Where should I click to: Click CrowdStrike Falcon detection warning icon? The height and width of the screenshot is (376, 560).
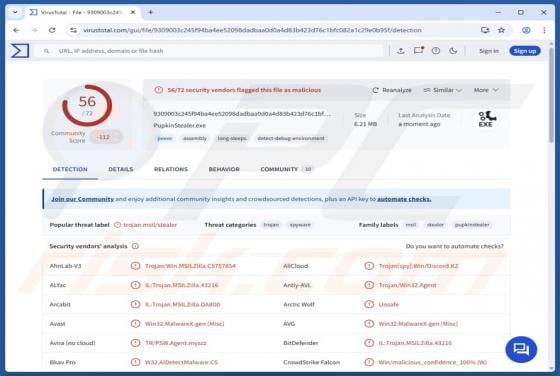coord(369,362)
